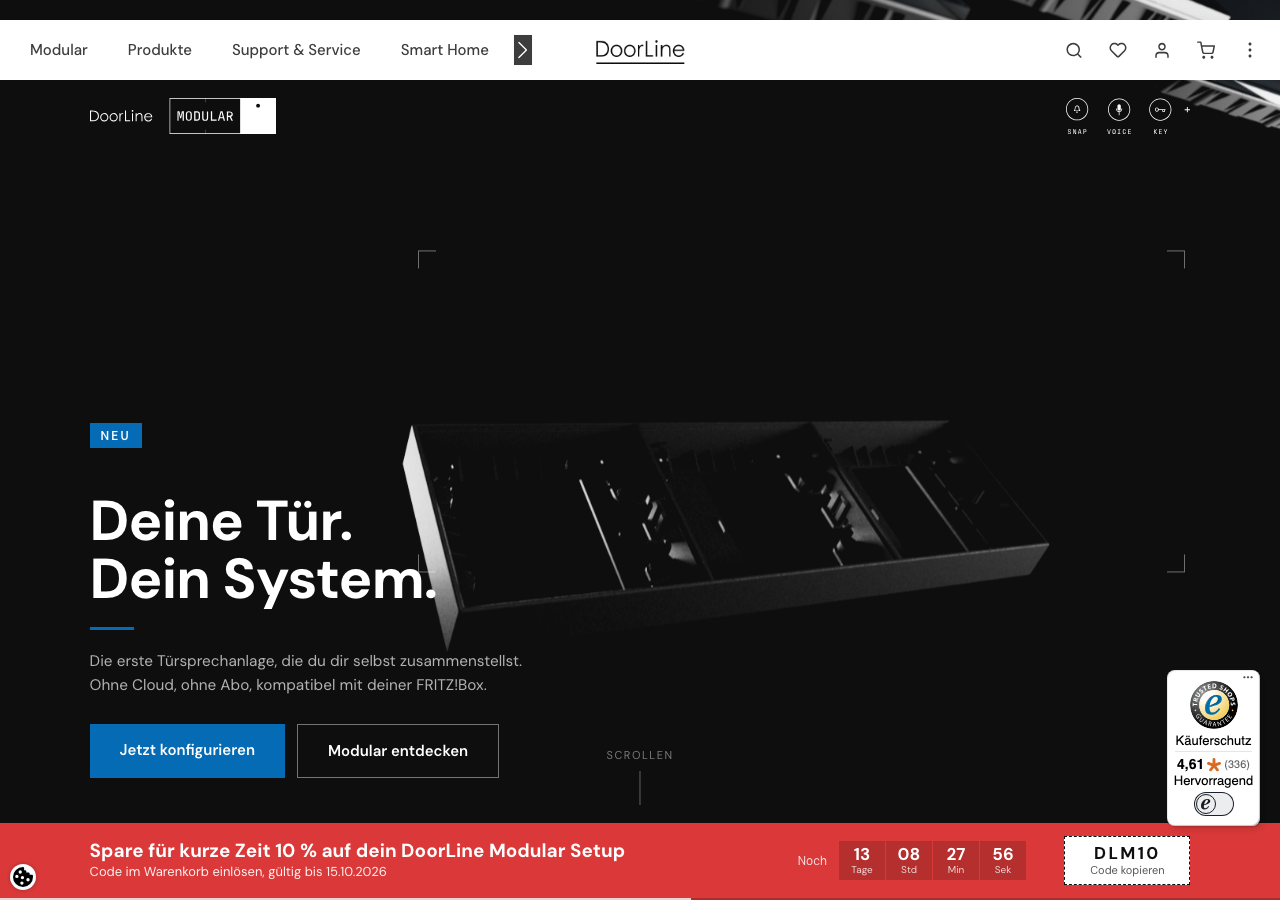Select the Snap bell module icon
This screenshot has width=1280, height=900.
pyautogui.click(x=1077, y=109)
